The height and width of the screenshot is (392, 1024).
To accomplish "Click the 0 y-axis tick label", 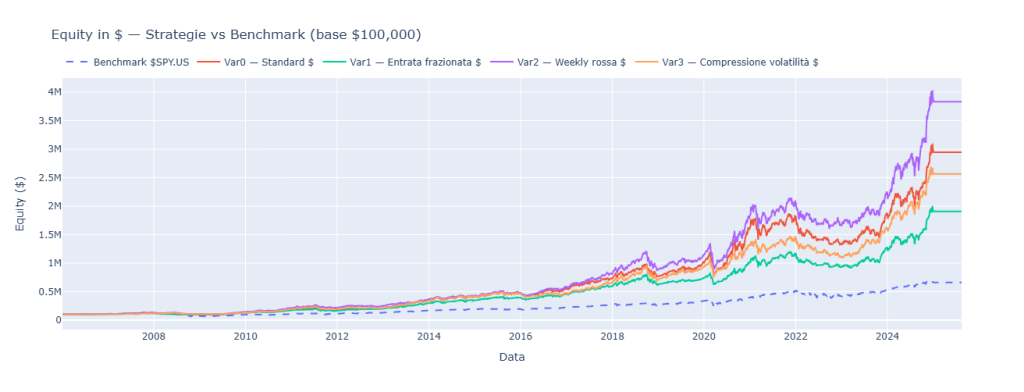I will tap(58, 319).
